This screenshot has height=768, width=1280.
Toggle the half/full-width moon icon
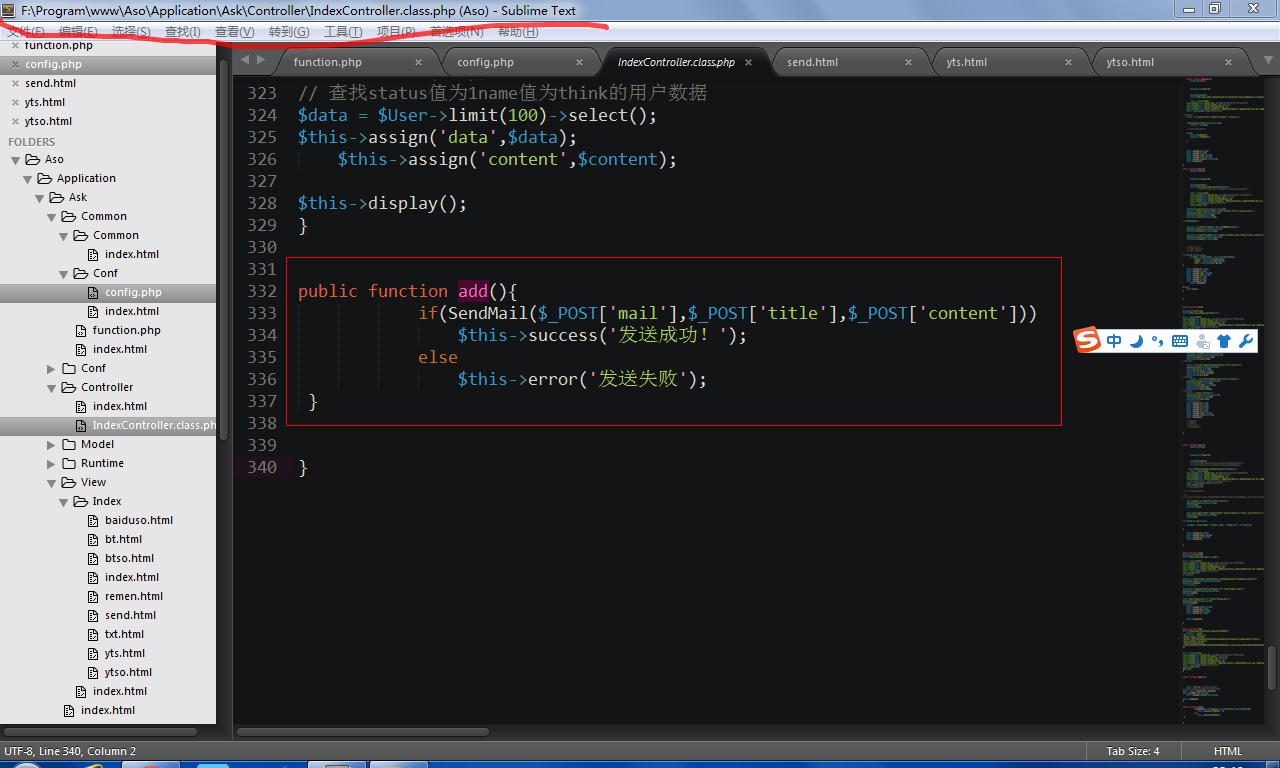click(1137, 341)
